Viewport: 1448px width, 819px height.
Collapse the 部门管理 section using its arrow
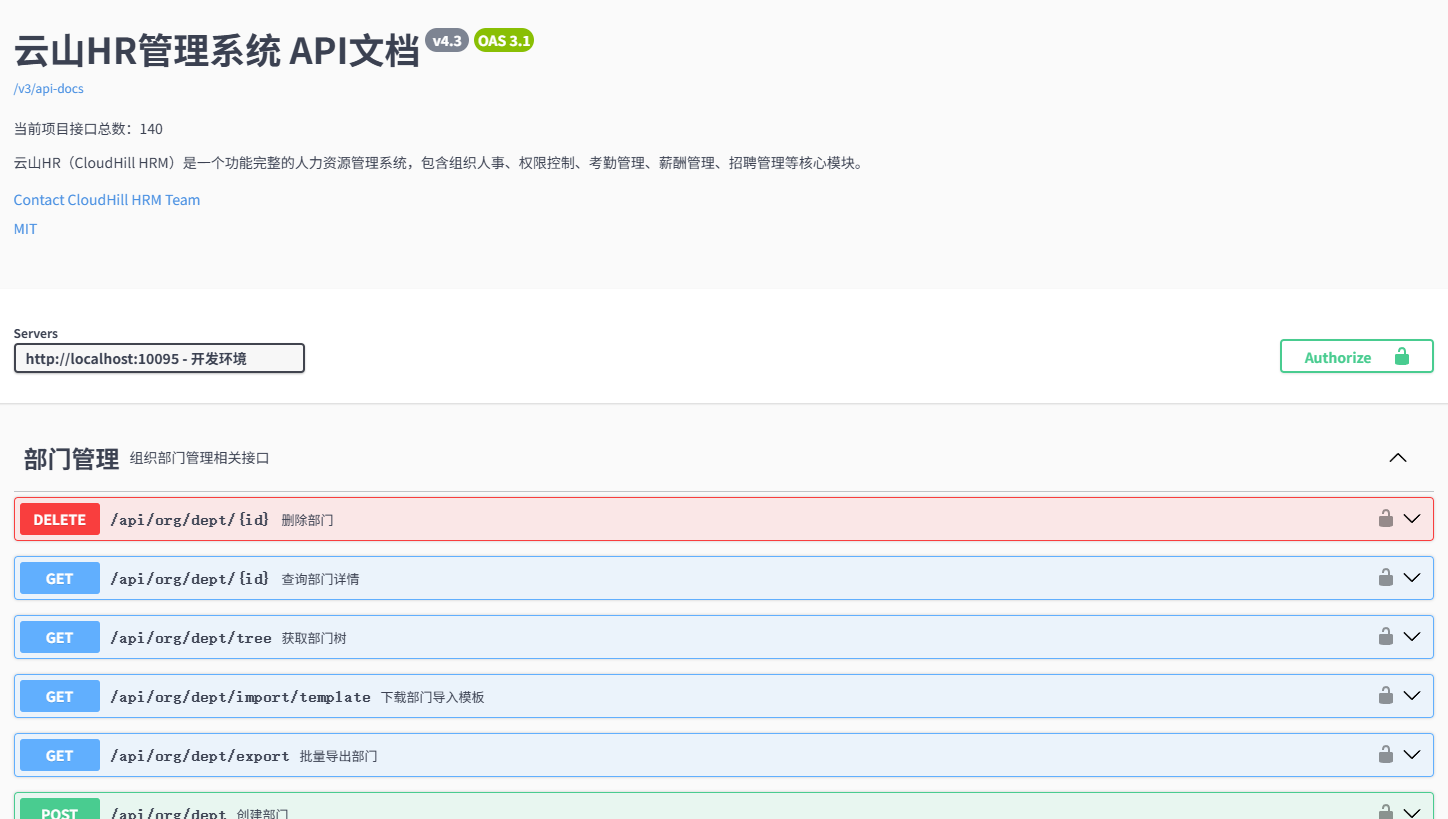[1398, 458]
